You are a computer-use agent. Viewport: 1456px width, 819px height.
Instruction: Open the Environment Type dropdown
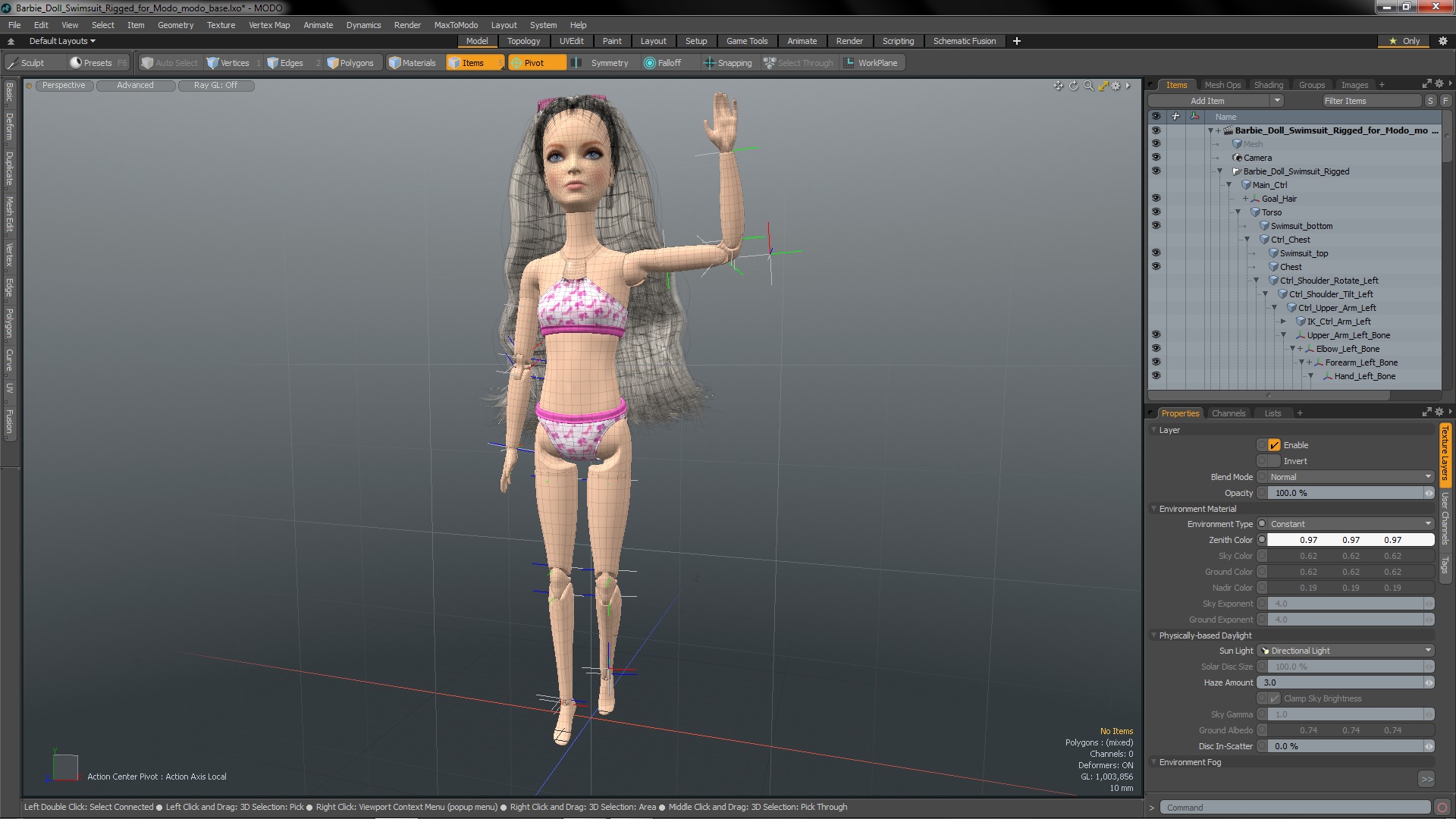click(1351, 524)
